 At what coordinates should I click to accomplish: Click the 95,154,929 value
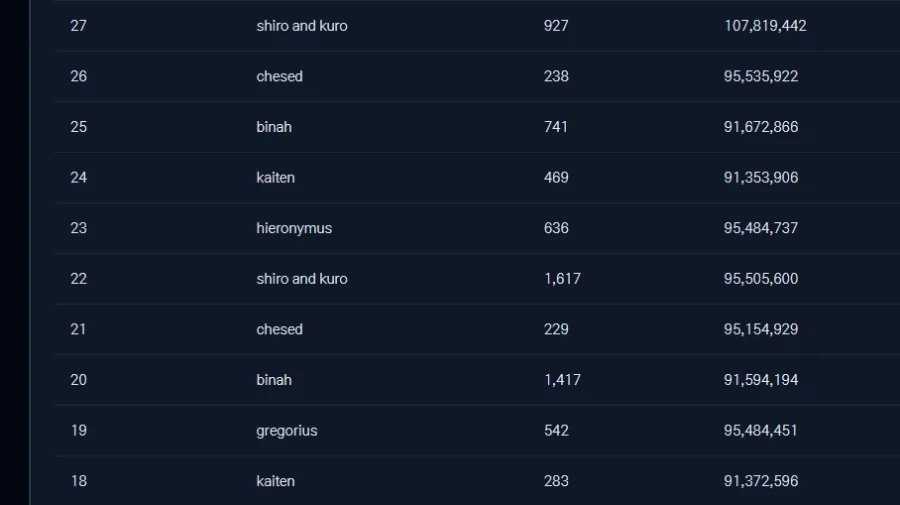761,329
